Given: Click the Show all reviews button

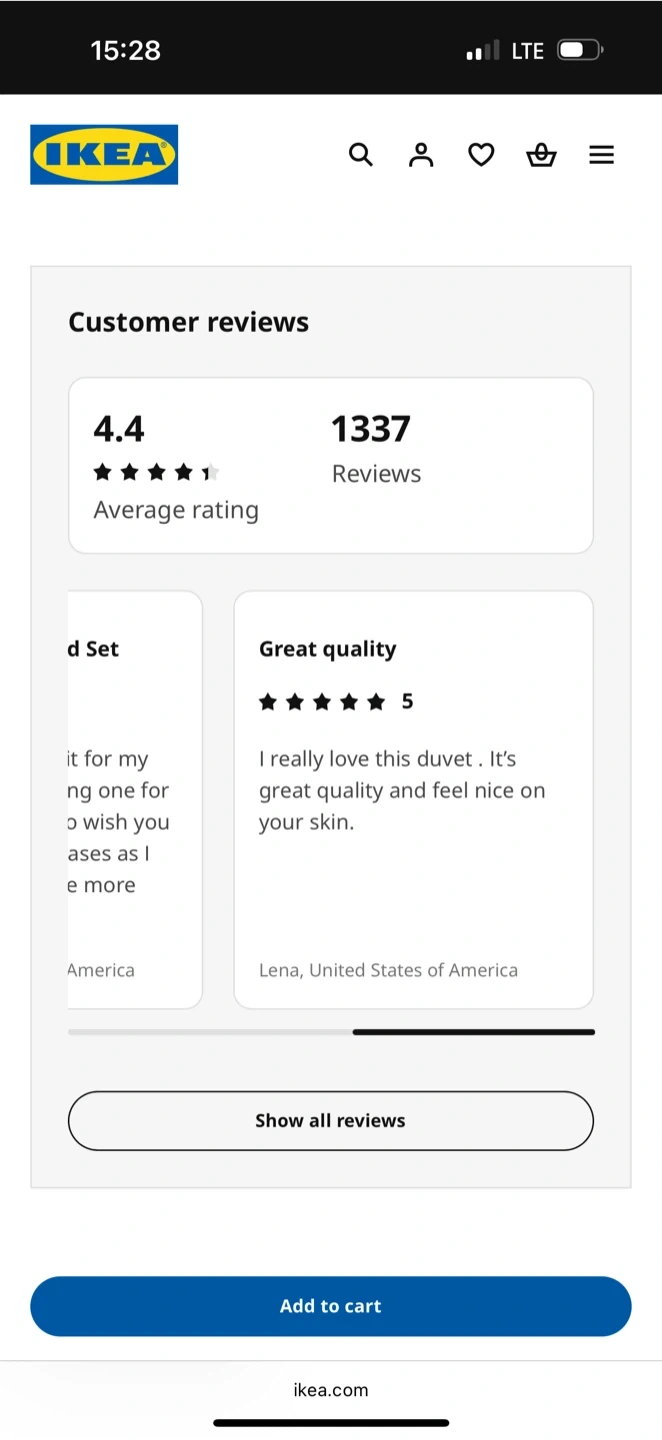Looking at the screenshot, I should 330,1120.
